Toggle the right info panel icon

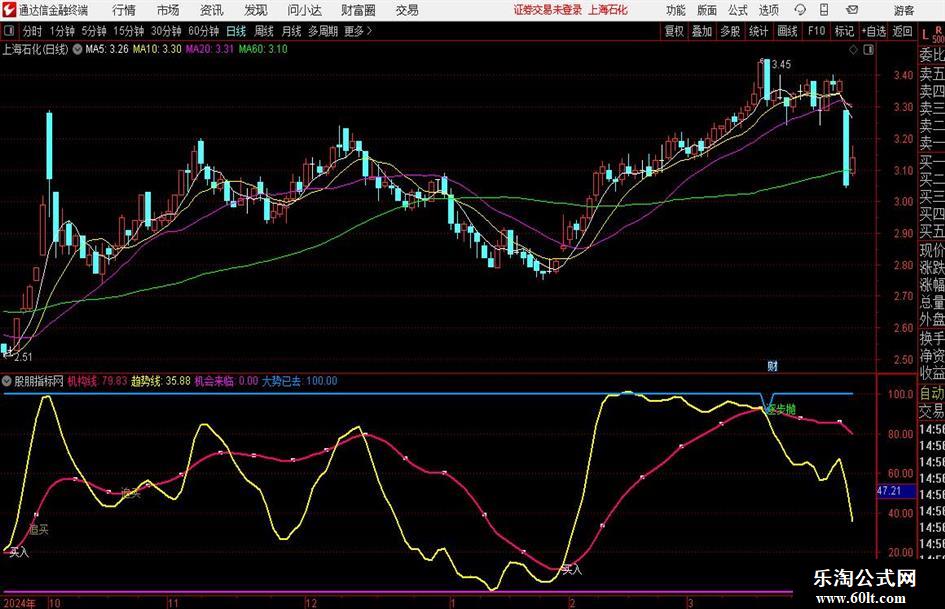[868, 50]
